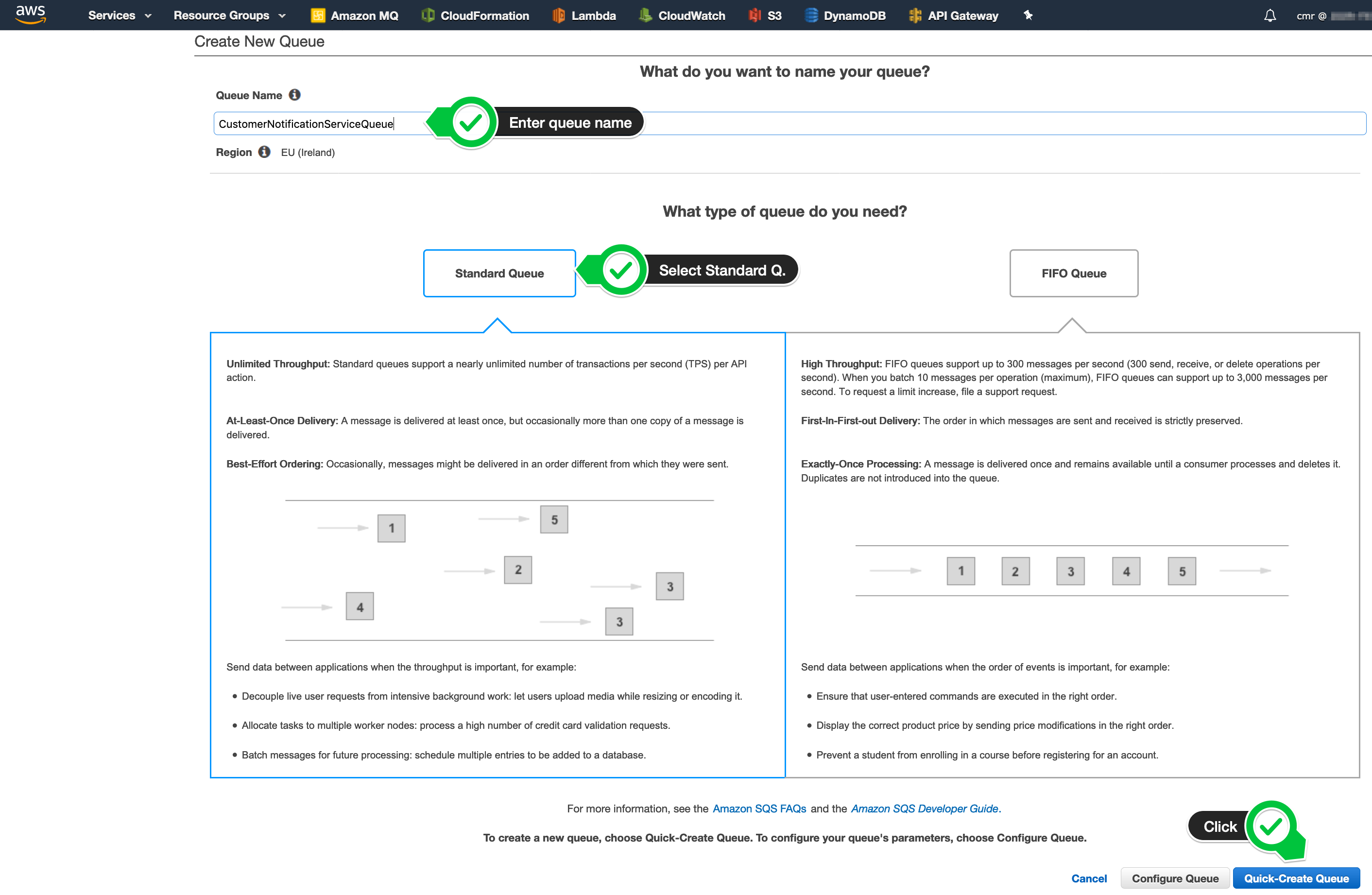Viewport: 1372px width, 895px height.
Task: Click the S3 shortcut icon
Action: [x=754, y=16]
